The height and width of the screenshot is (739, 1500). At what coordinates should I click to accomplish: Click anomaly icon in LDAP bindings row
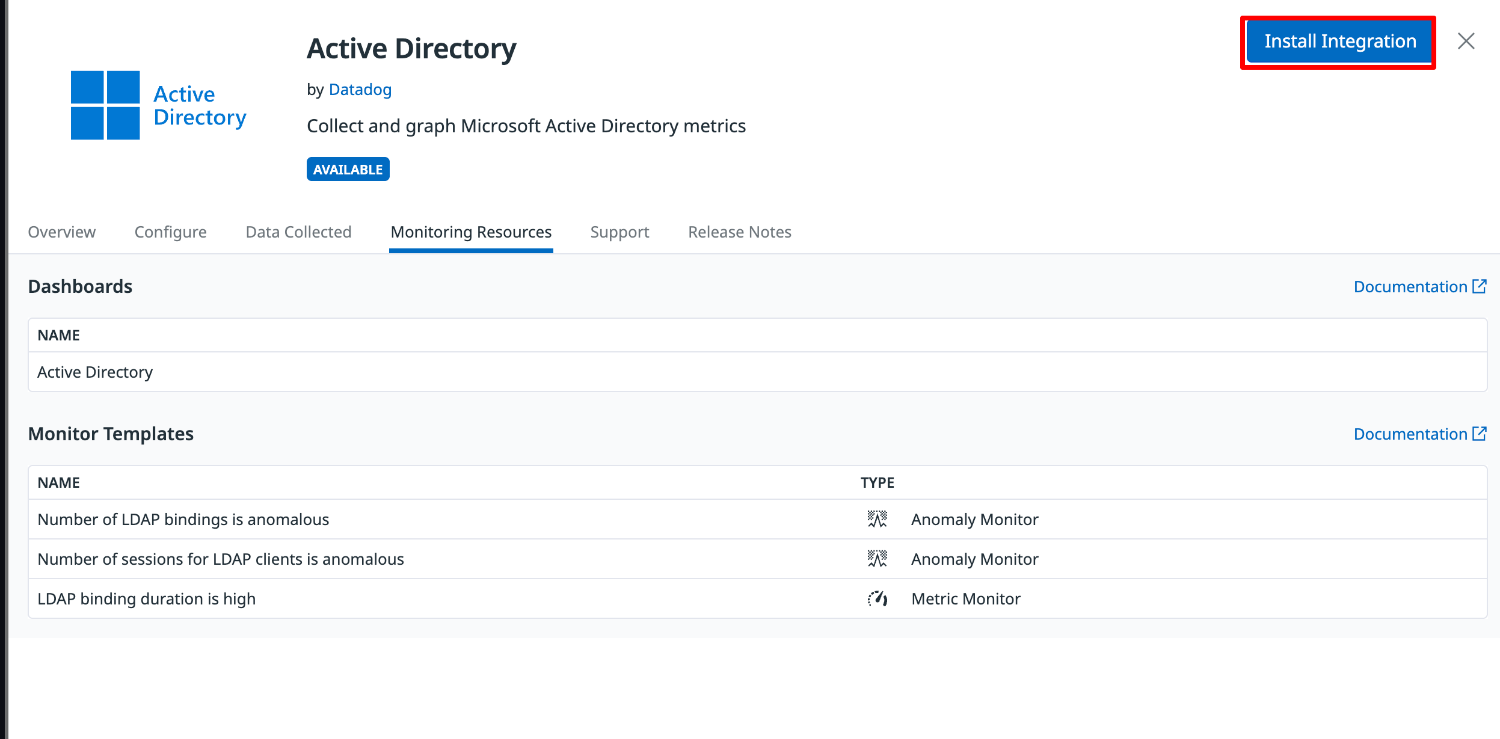click(877, 519)
